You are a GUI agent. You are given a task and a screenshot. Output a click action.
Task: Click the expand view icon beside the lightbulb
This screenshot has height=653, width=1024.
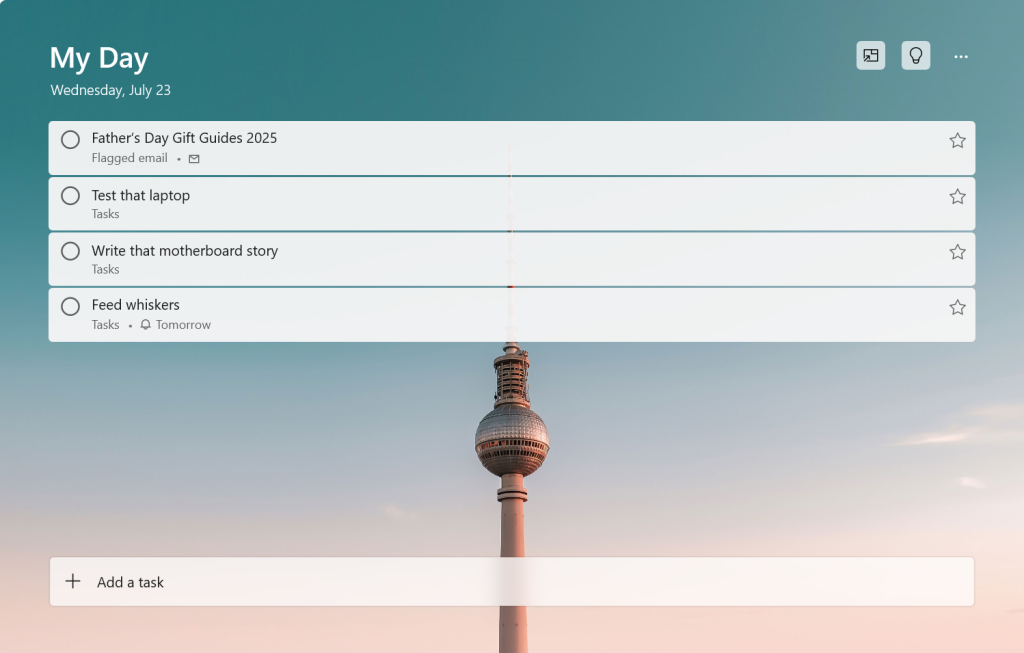pyautogui.click(x=870, y=56)
